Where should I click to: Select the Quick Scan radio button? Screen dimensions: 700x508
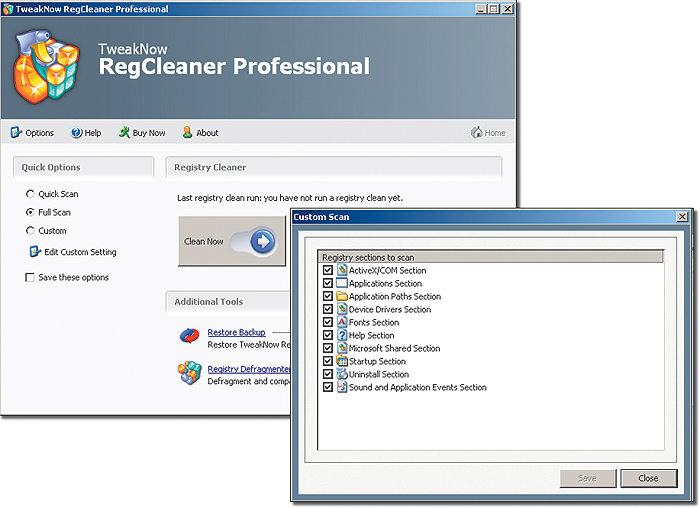coord(30,194)
